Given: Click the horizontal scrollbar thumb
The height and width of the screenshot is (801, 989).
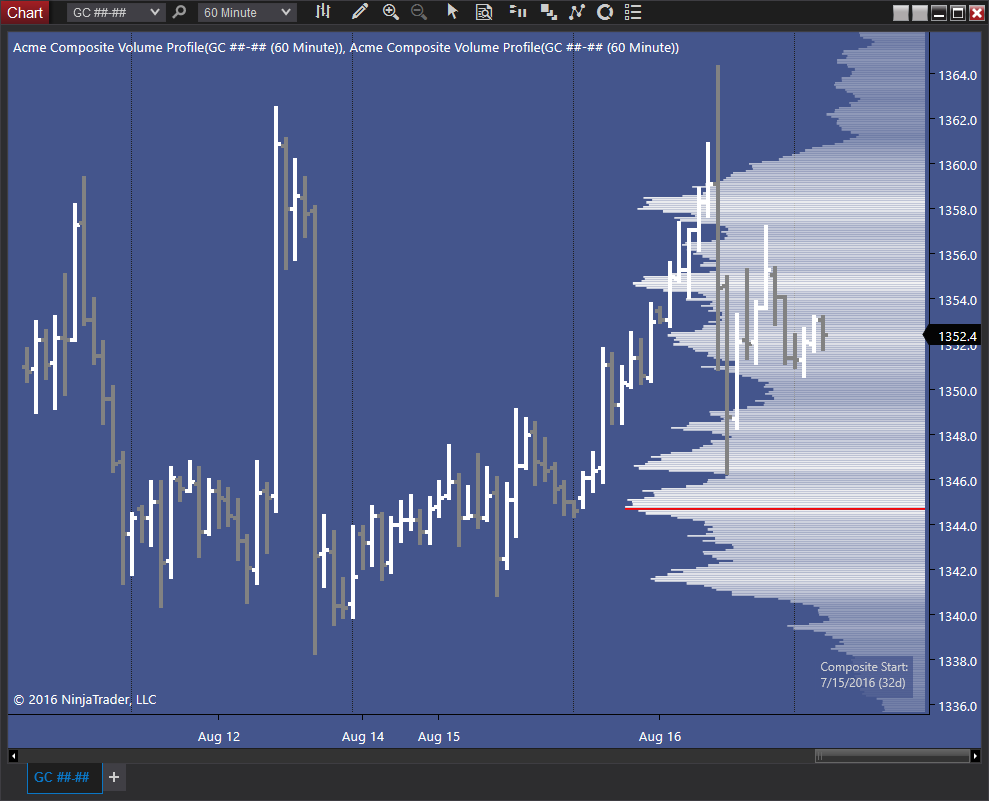Looking at the screenshot, I should tap(891, 756).
